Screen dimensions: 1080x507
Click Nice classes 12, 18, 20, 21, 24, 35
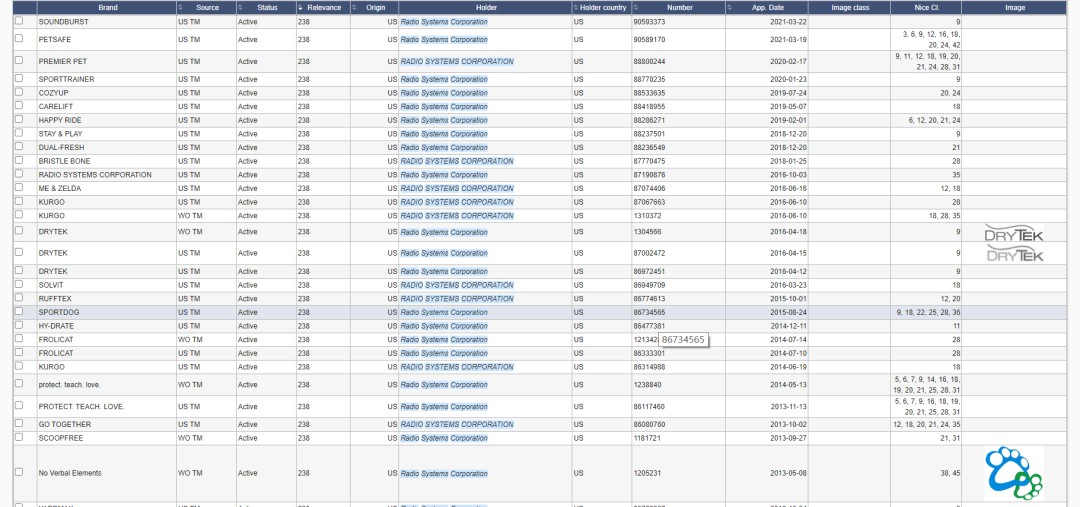coord(927,424)
